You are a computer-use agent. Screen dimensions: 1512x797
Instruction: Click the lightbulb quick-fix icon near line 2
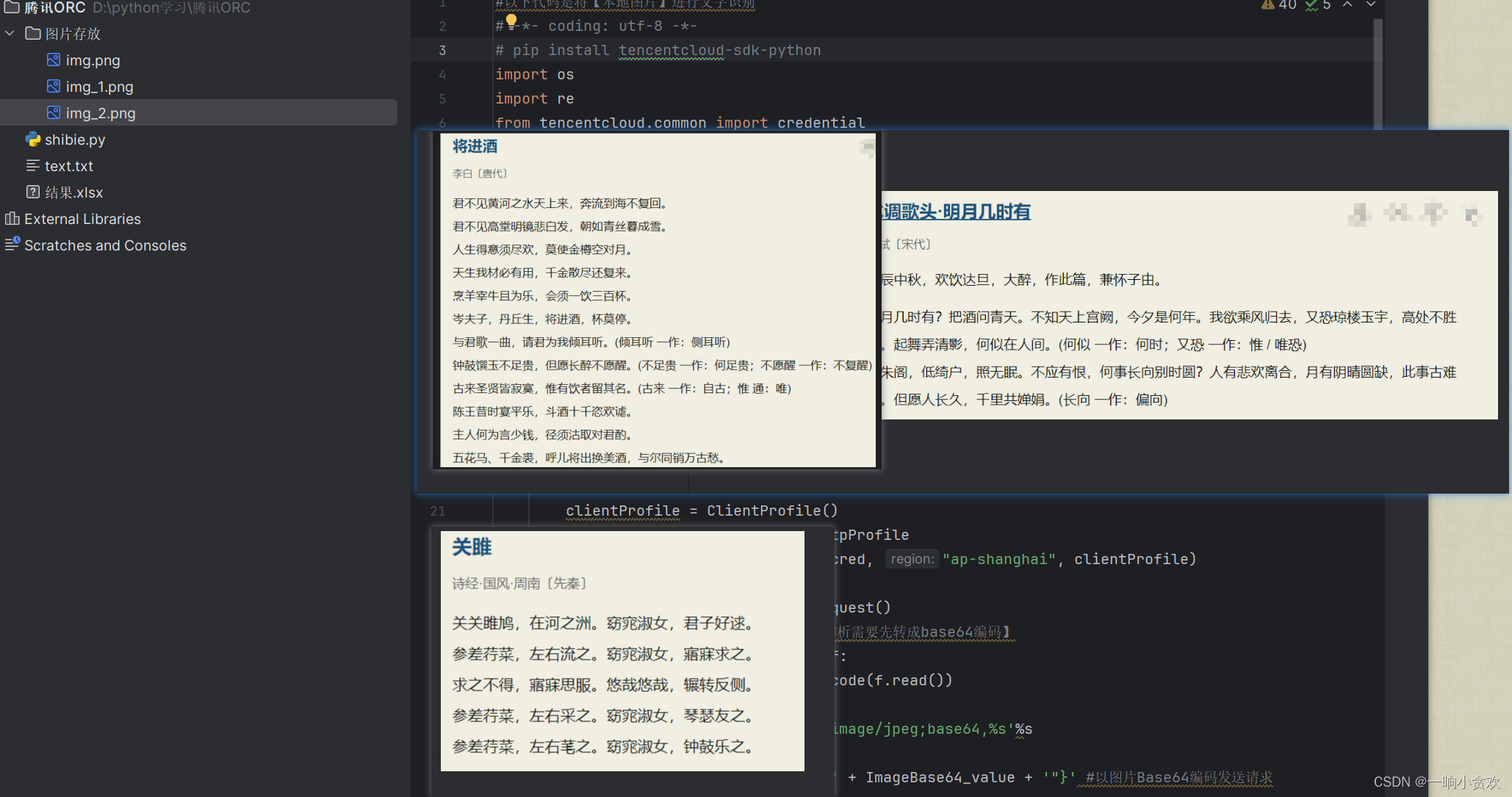point(510,21)
